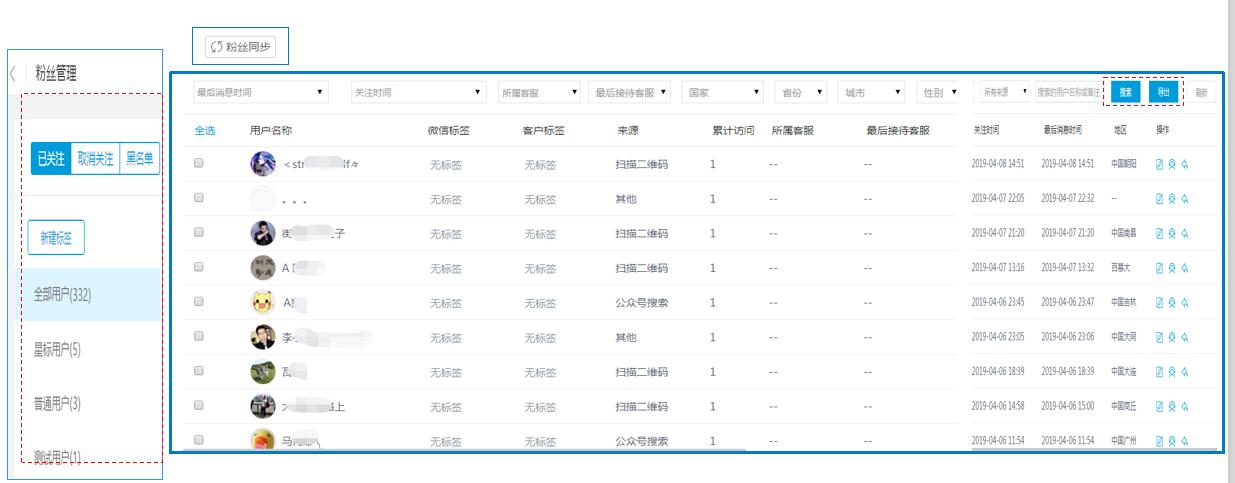Click the 粉丝同步 sync button
The image size is (1235, 483).
240,46
